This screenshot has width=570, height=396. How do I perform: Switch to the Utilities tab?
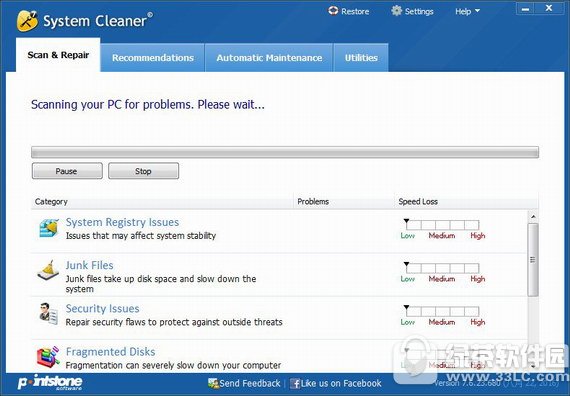click(361, 58)
